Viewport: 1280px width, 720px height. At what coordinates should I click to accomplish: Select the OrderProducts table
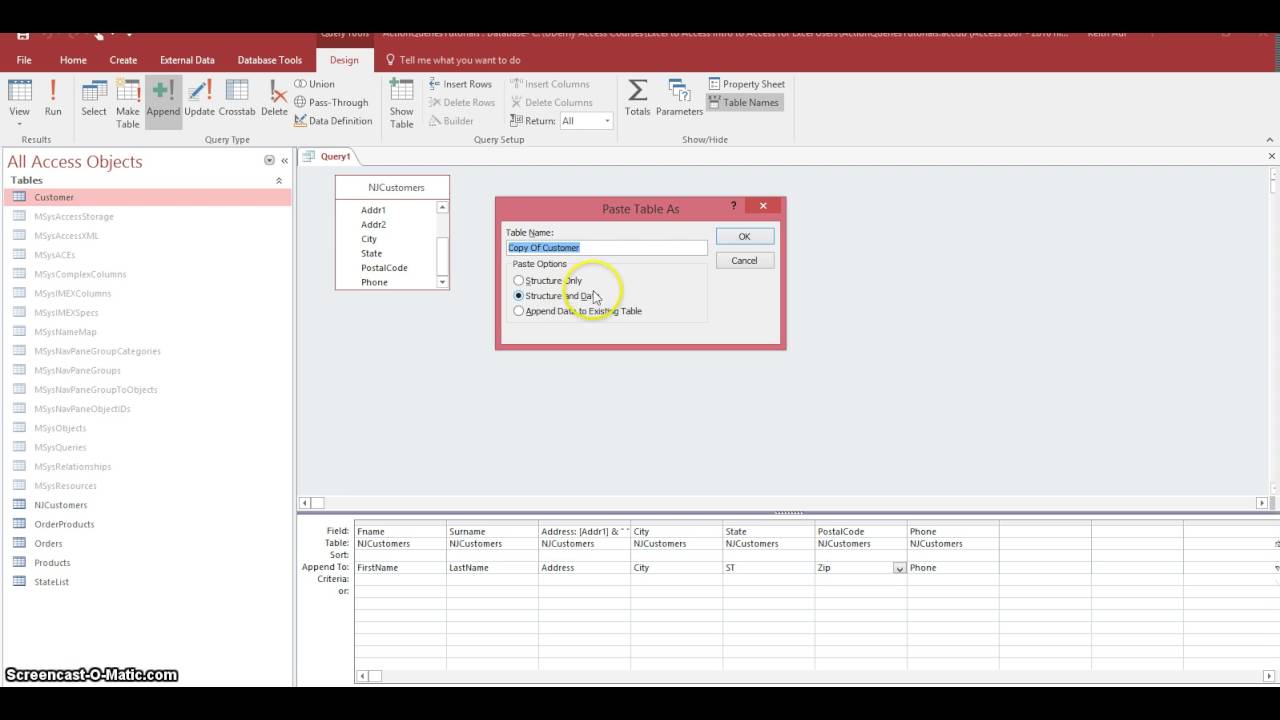(x=148, y=524)
